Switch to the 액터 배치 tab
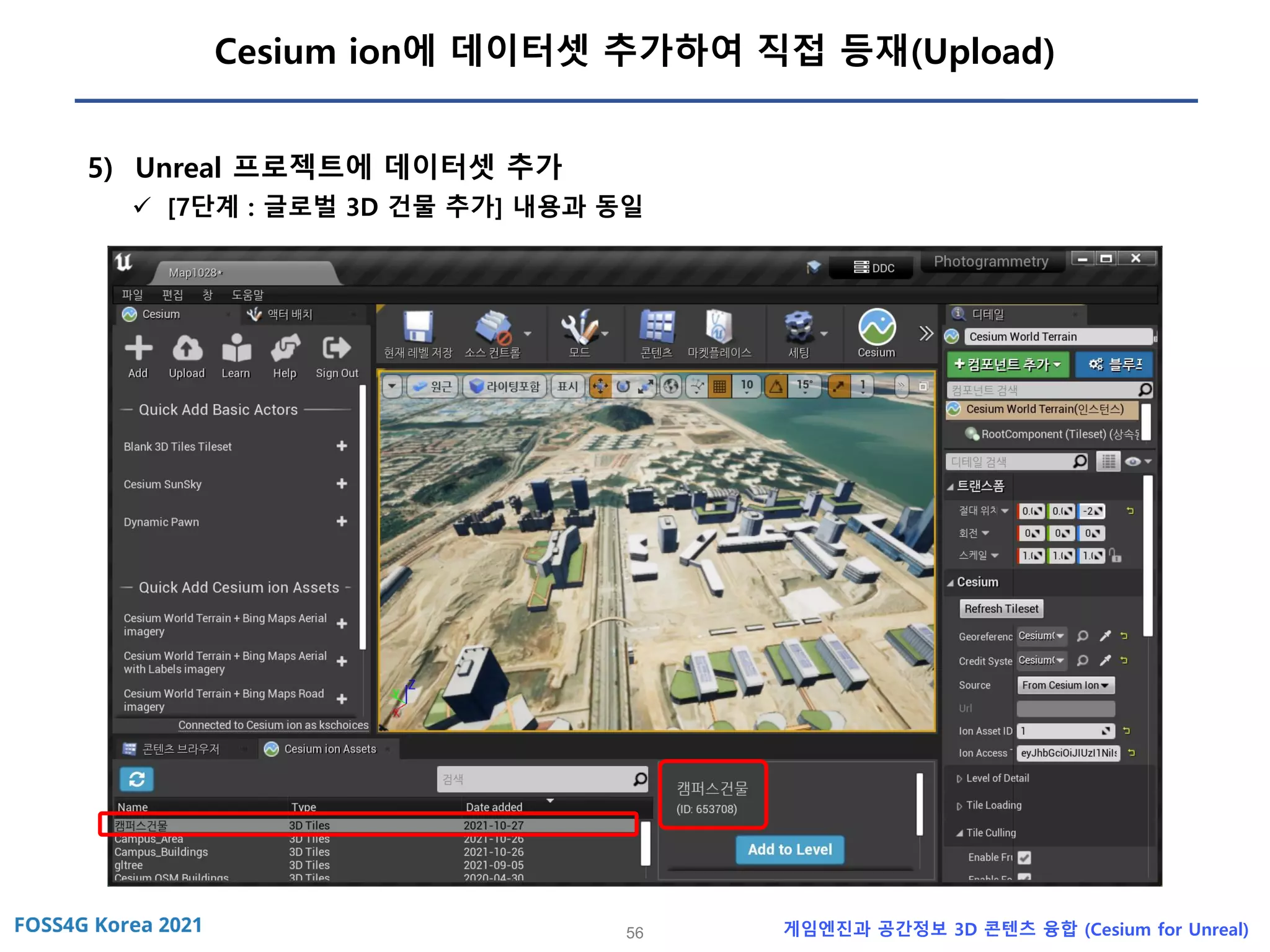Viewport: 1270px width, 952px height. pos(290,314)
